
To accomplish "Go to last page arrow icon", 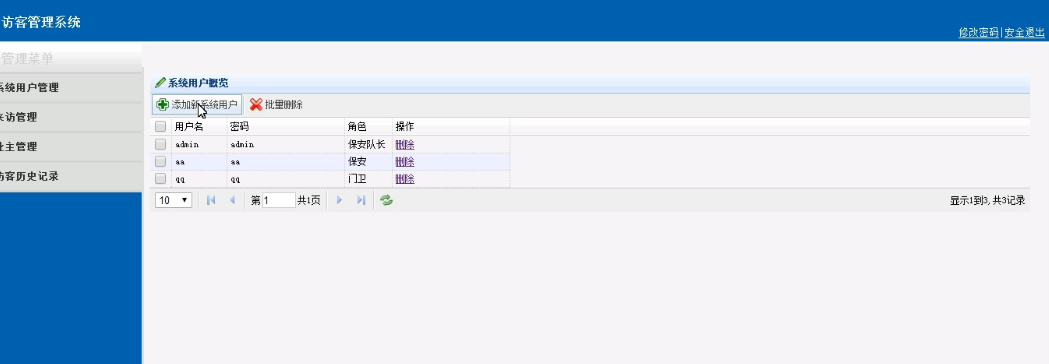I will point(361,200).
